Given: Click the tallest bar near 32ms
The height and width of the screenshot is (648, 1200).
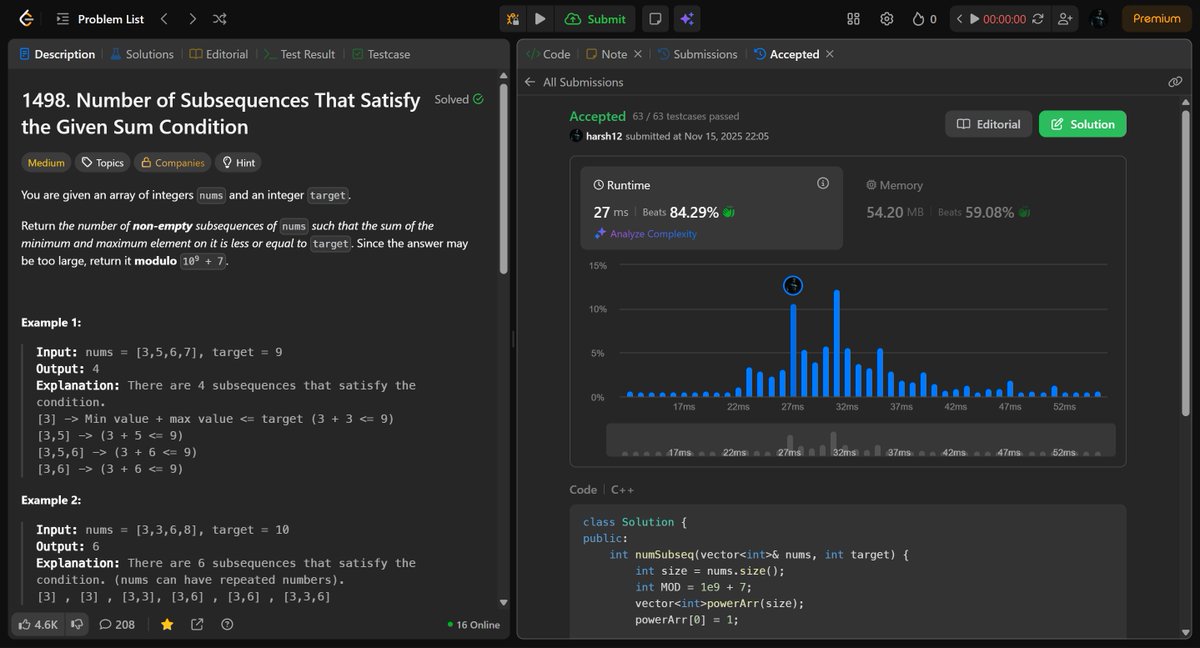Looking at the screenshot, I should (x=836, y=343).
